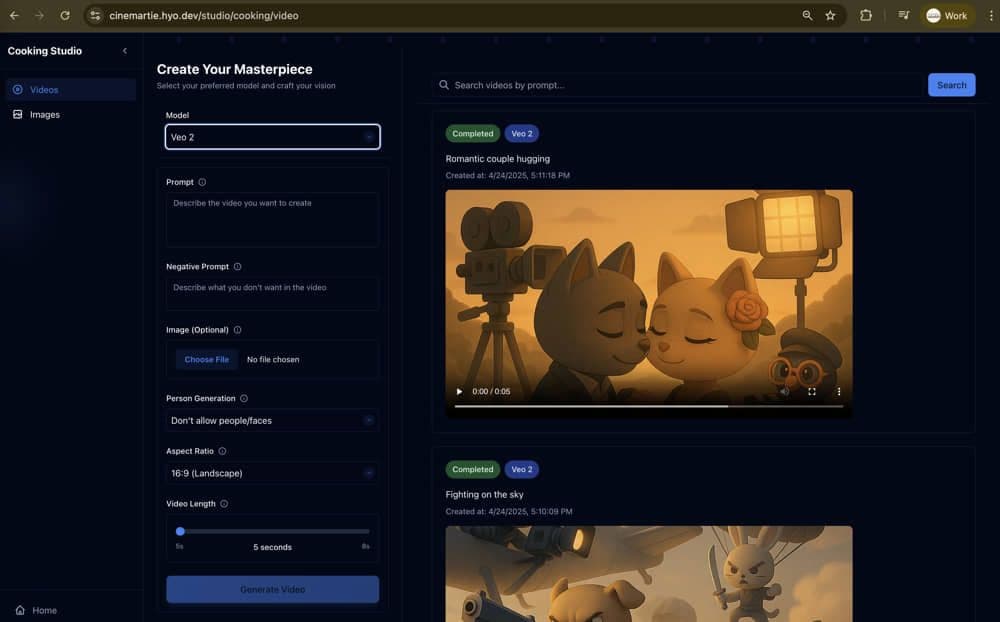Enter fullscreen on the first video

(812, 392)
